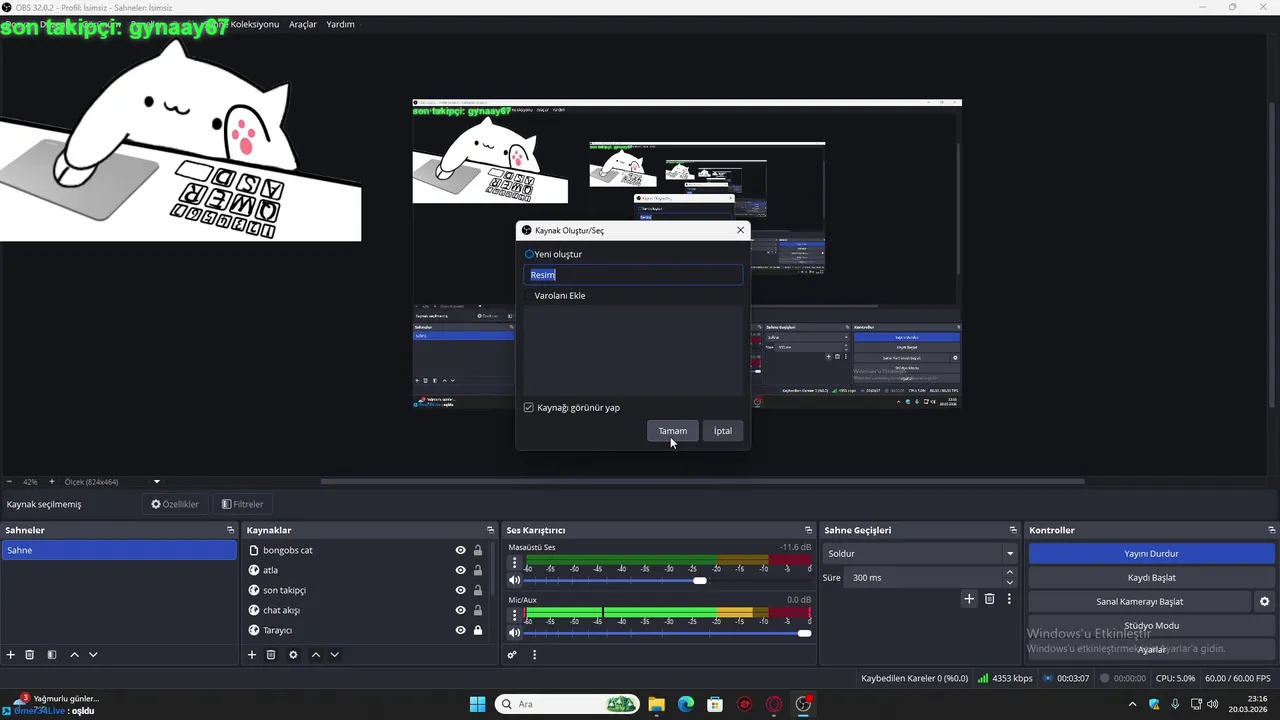Click Tamam in the Kaynak Oluştur dialog
The height and width of the screenshot is (720, 1280).
click(673, 431)
